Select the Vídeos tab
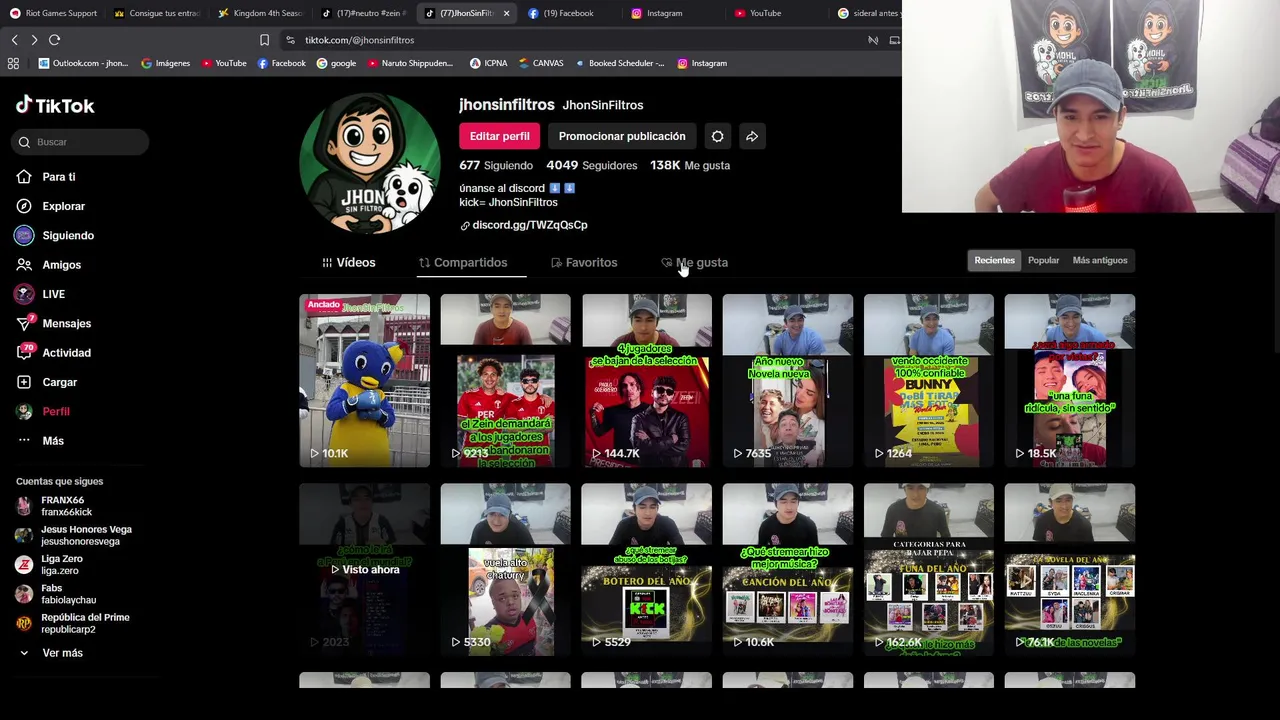Screen dimensions: 1280x720 tap(349, 262)
